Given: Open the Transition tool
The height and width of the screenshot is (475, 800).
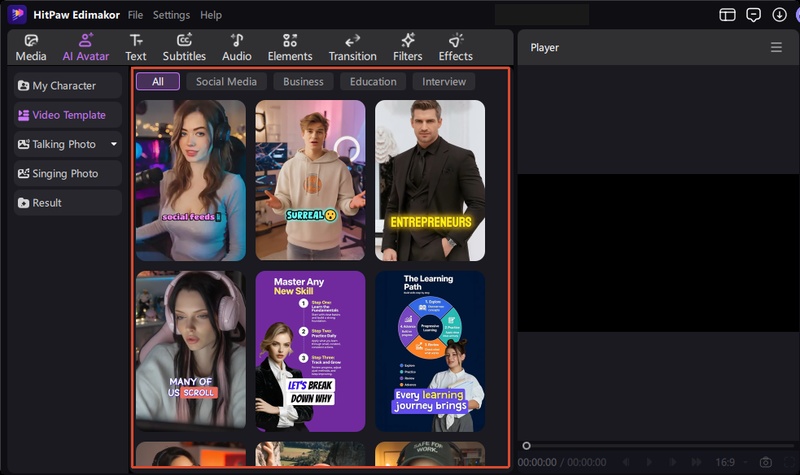Looking at the screenshot, I should coord(353,47).
